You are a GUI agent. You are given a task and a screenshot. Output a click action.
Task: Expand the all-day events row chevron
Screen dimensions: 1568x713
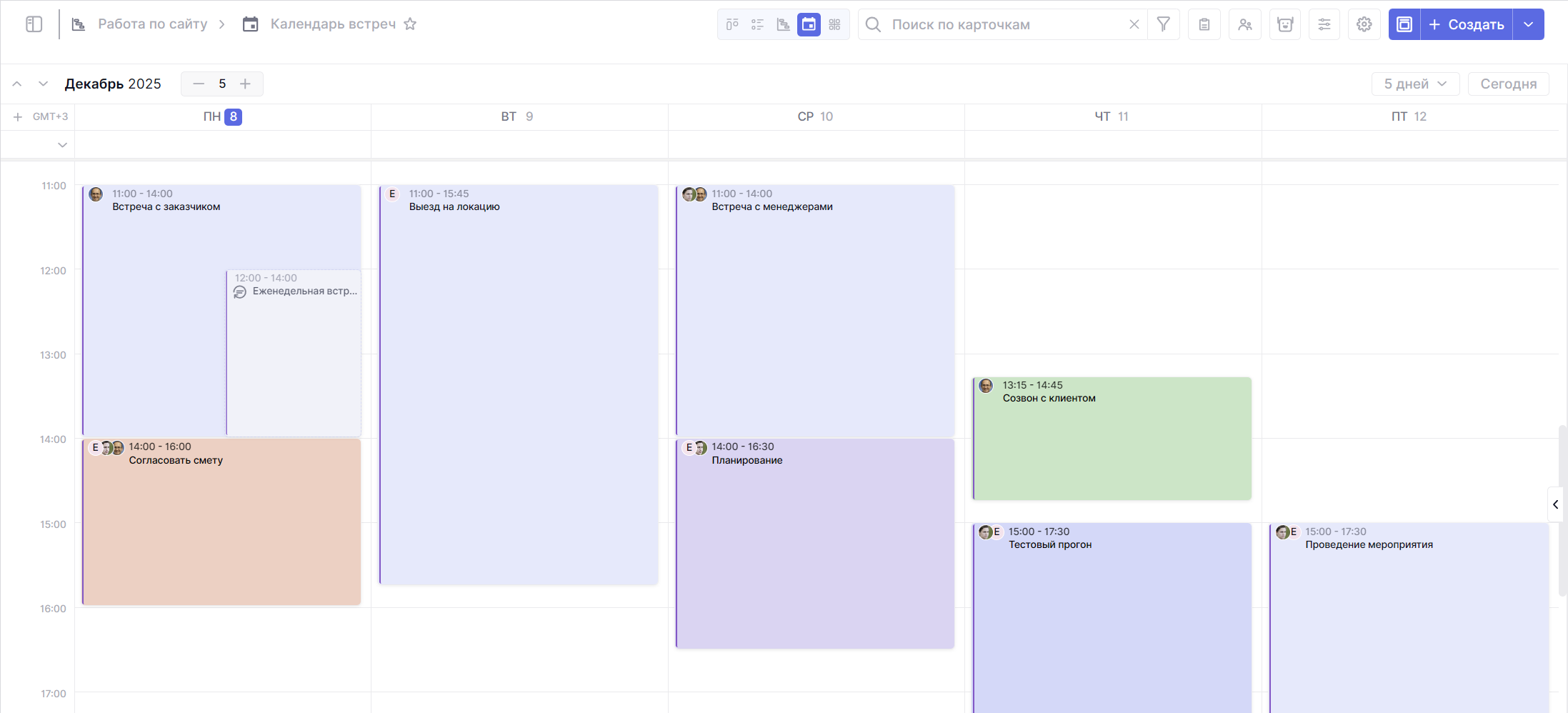pyautogui.click(x=62, y=145)
